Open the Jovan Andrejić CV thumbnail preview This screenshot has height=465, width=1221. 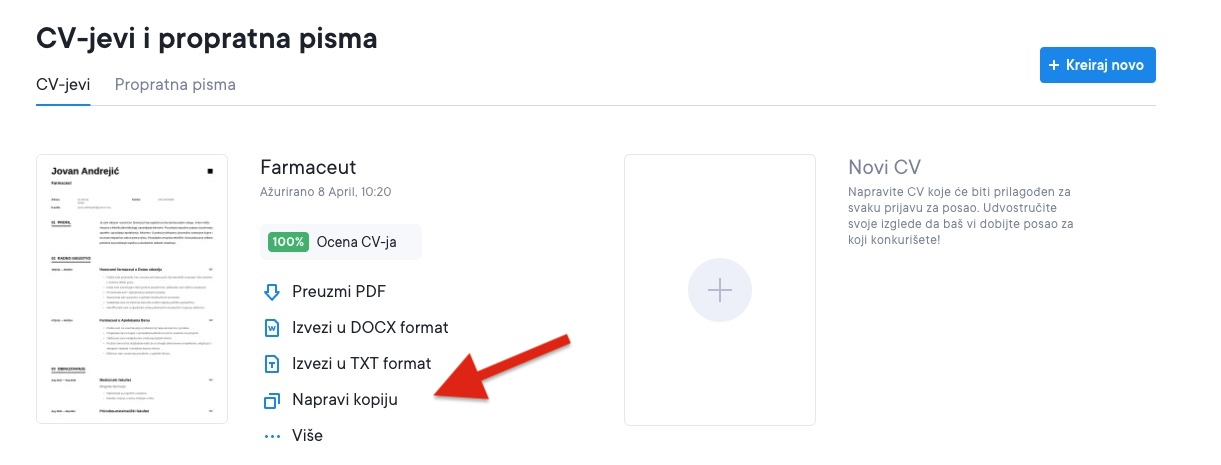pos(132,289)
